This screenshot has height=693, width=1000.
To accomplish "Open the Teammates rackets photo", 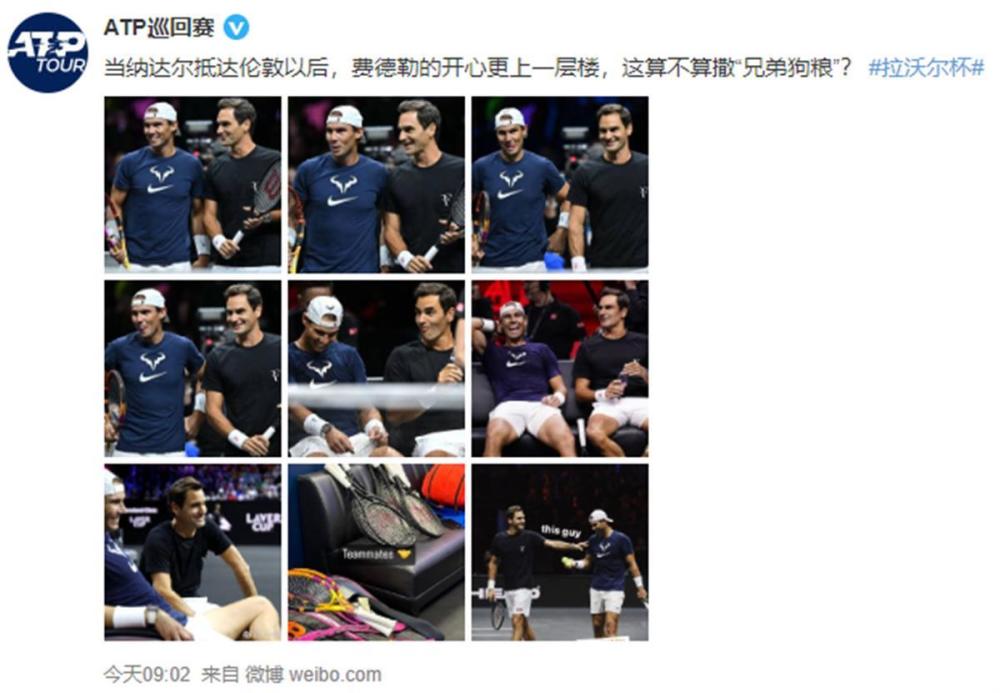I will [376, 552].
